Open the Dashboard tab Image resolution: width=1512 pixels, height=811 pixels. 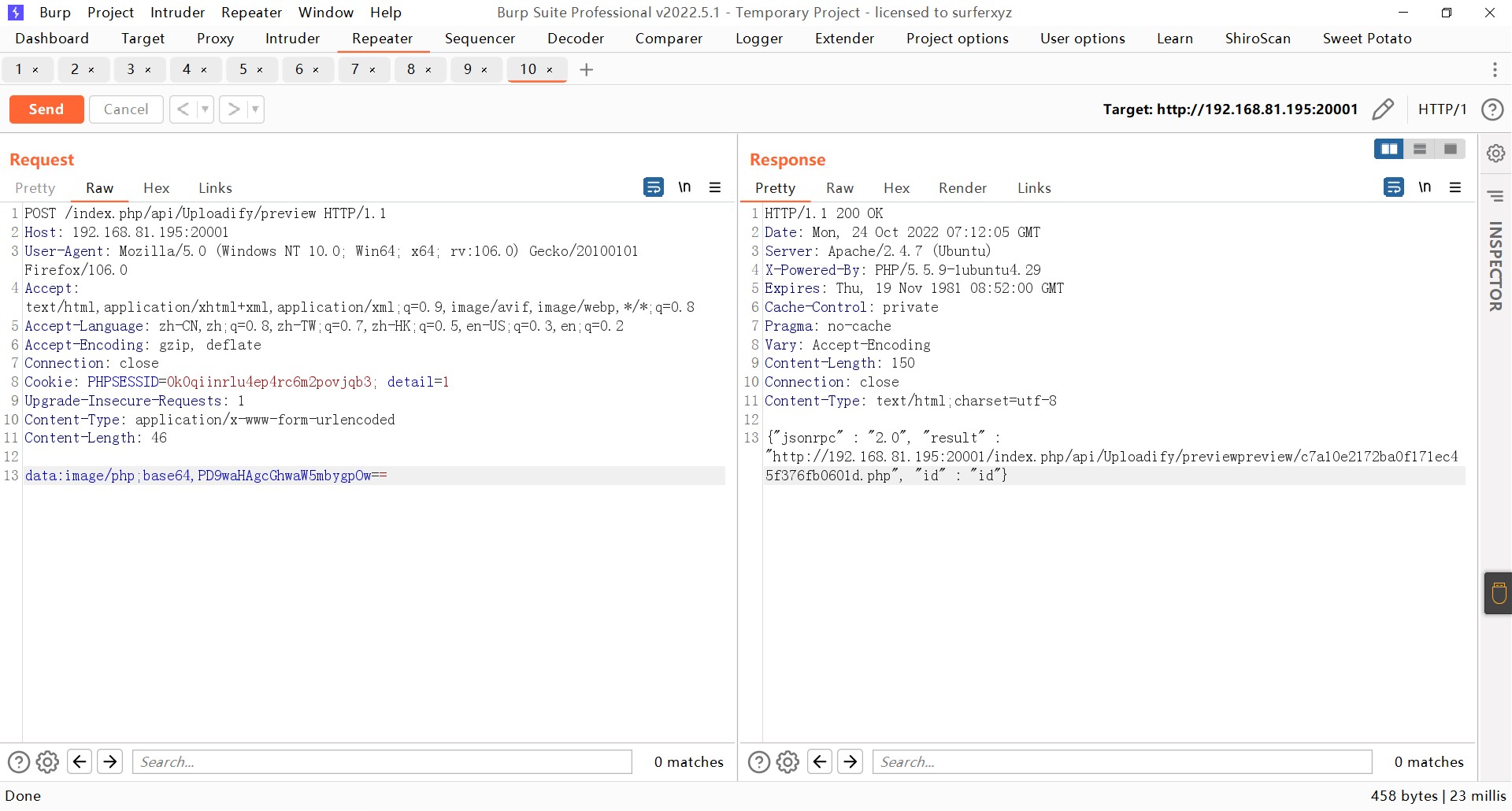(52, 39)
